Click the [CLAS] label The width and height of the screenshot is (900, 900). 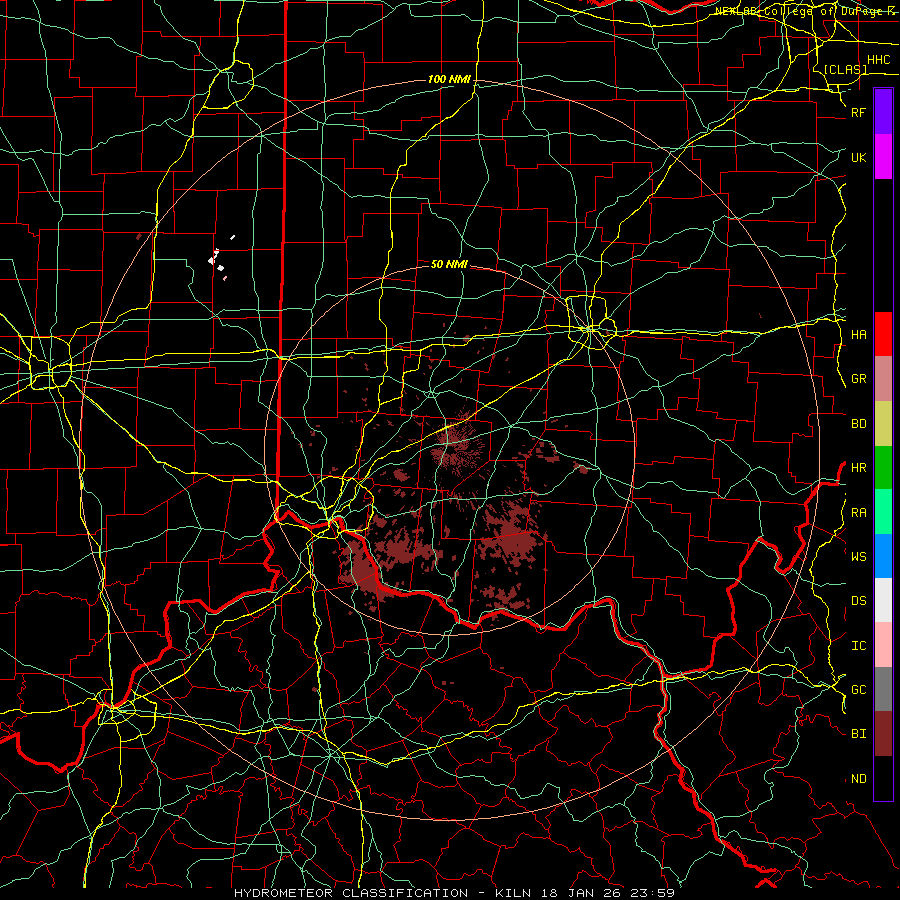click(x=845, y=69)
